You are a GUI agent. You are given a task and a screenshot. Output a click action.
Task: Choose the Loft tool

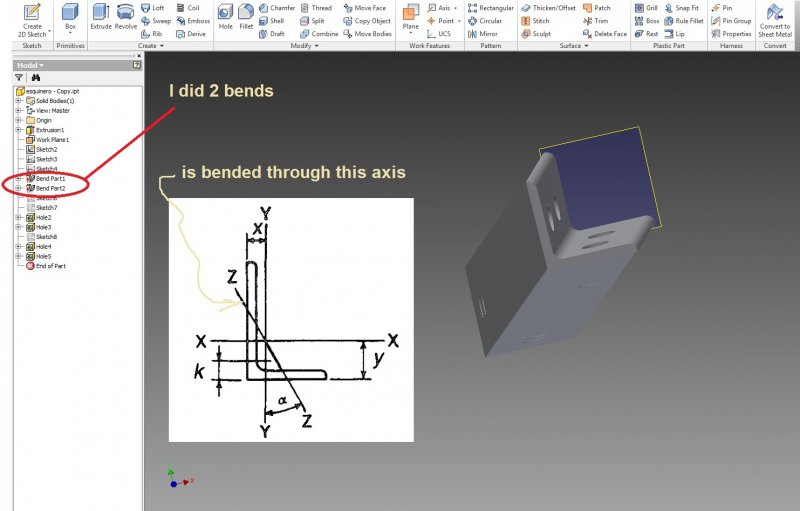tap(153, 8)
